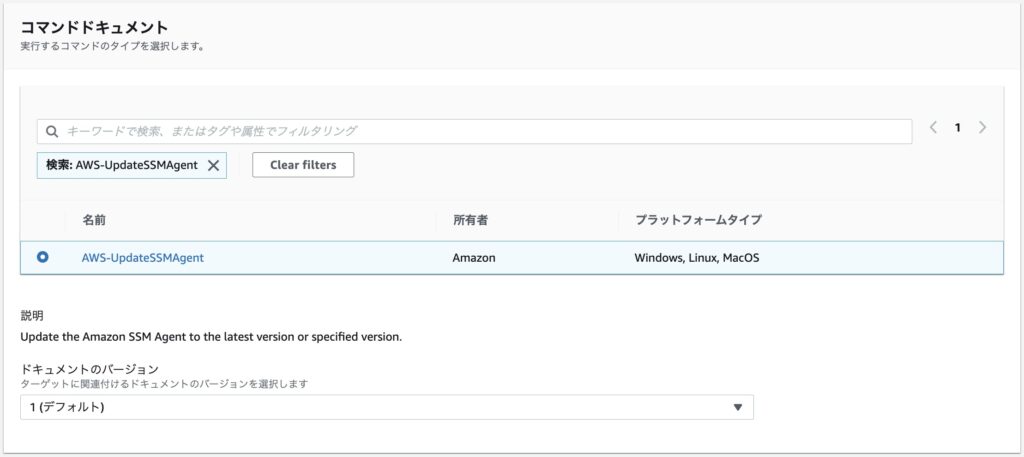The width and height of the screenshot is (1024, 457).
Task: Click the コマンドドキュメント heading
Action: [x=95, y=27]
